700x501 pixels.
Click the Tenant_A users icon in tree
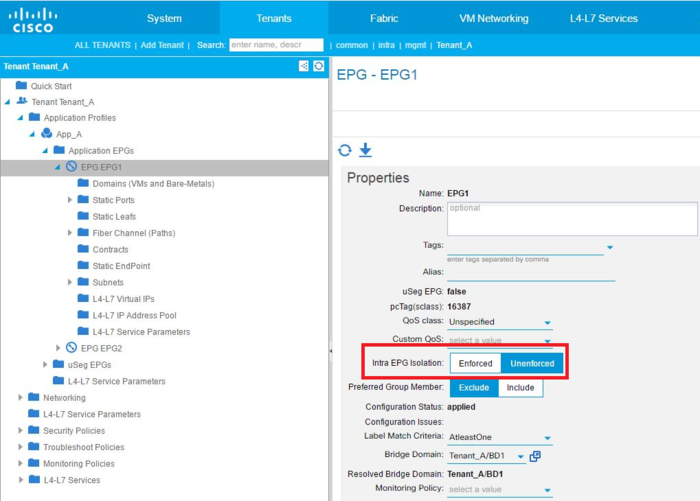(22, 101)
